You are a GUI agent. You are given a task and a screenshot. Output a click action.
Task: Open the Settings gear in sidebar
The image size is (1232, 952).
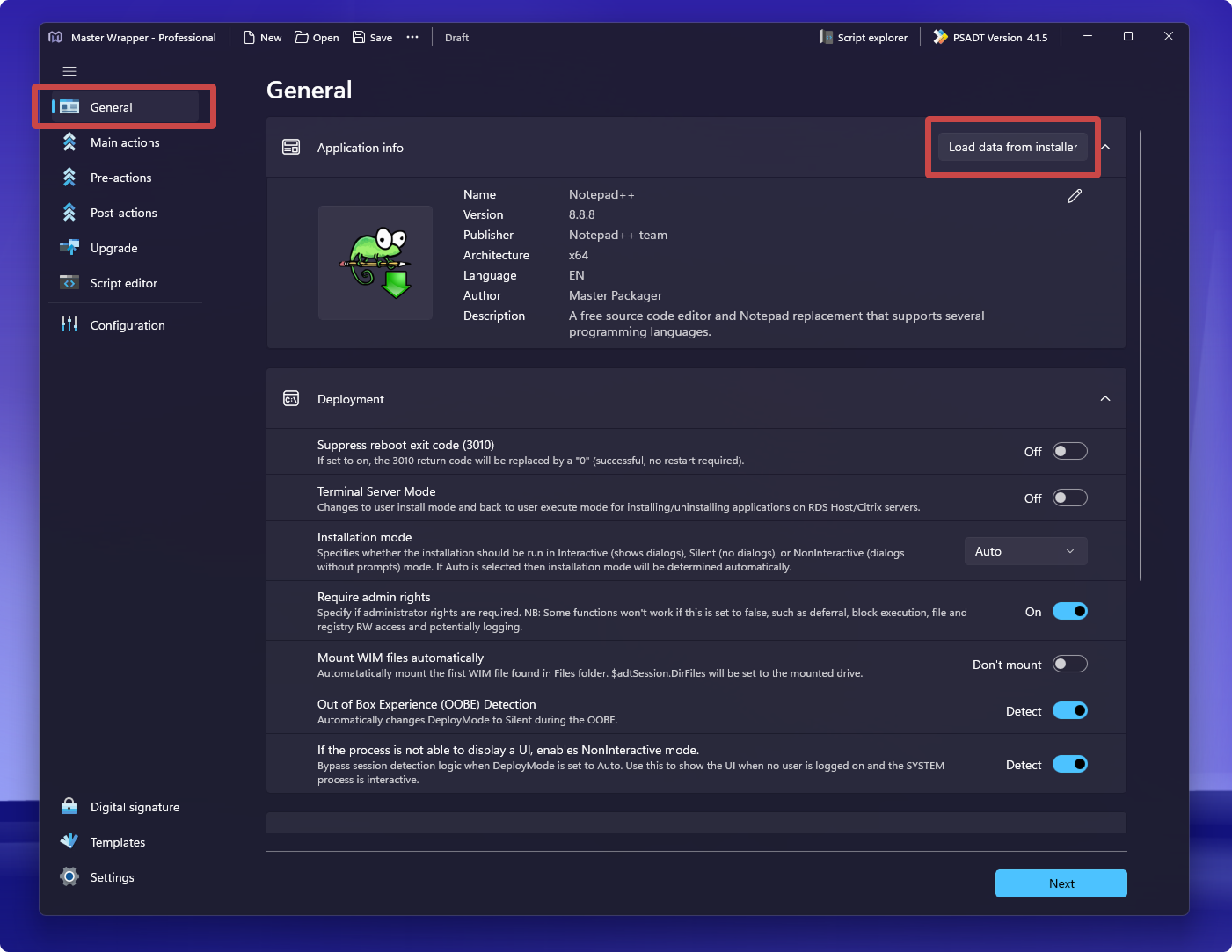tap(69, 877)
